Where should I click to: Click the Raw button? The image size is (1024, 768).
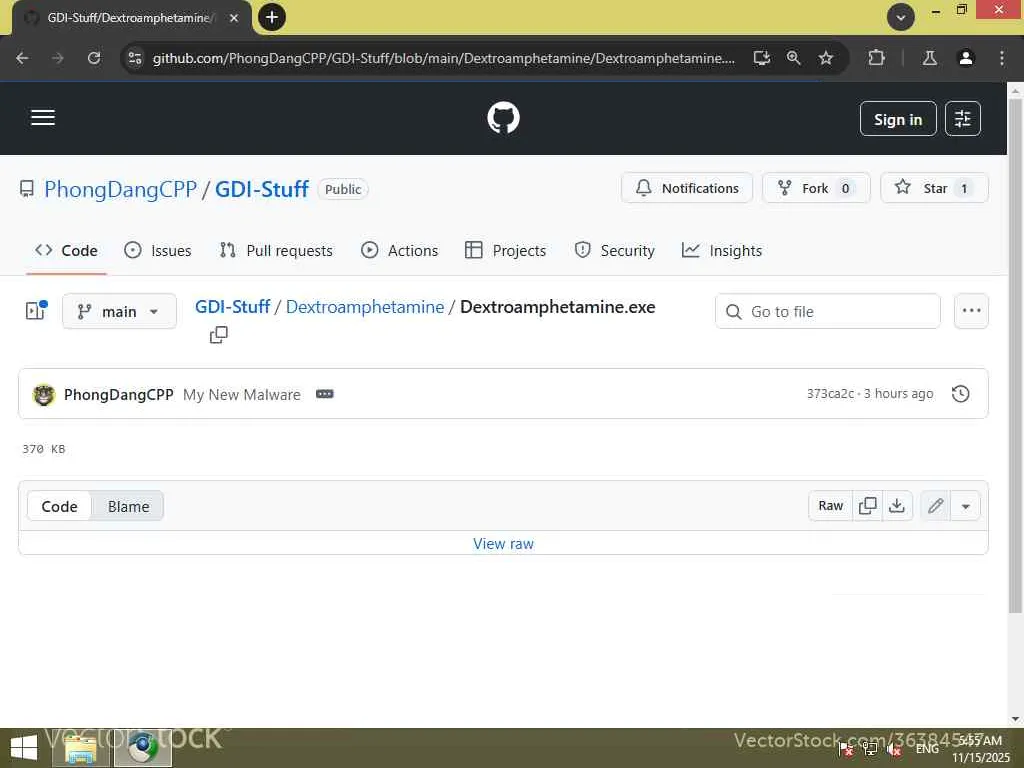click(x=831, y=505)
